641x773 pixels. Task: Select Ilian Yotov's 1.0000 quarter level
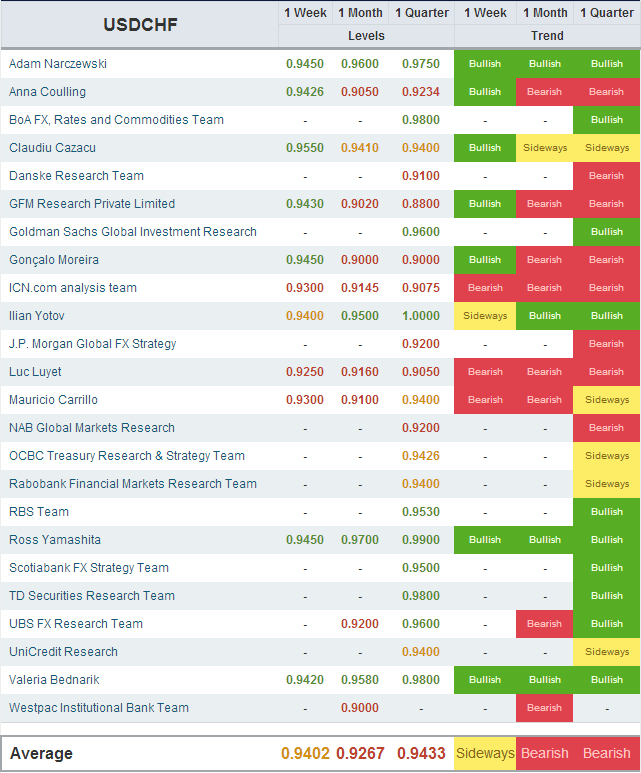coord(421,316)
